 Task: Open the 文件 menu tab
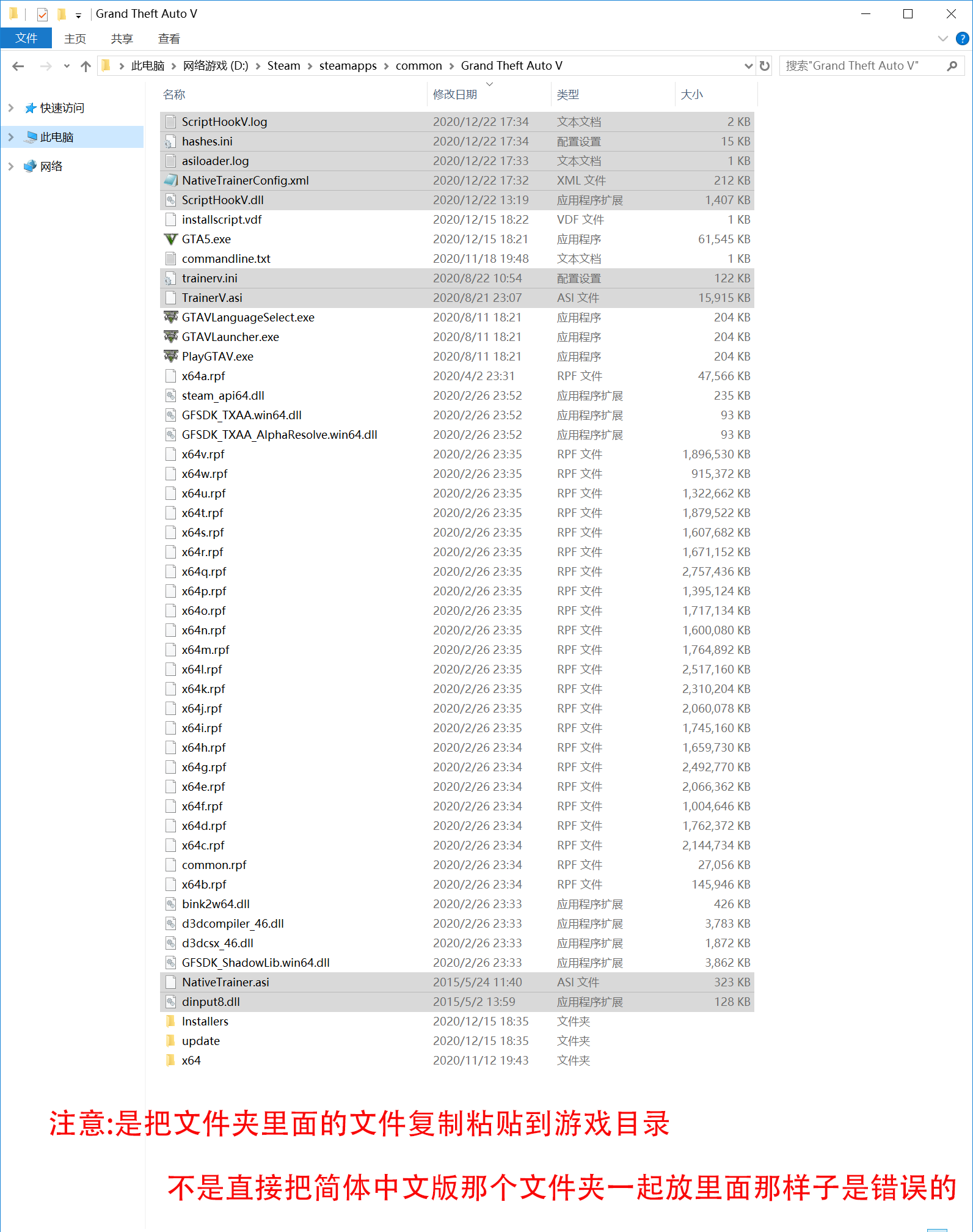click(x=26, y=38)
